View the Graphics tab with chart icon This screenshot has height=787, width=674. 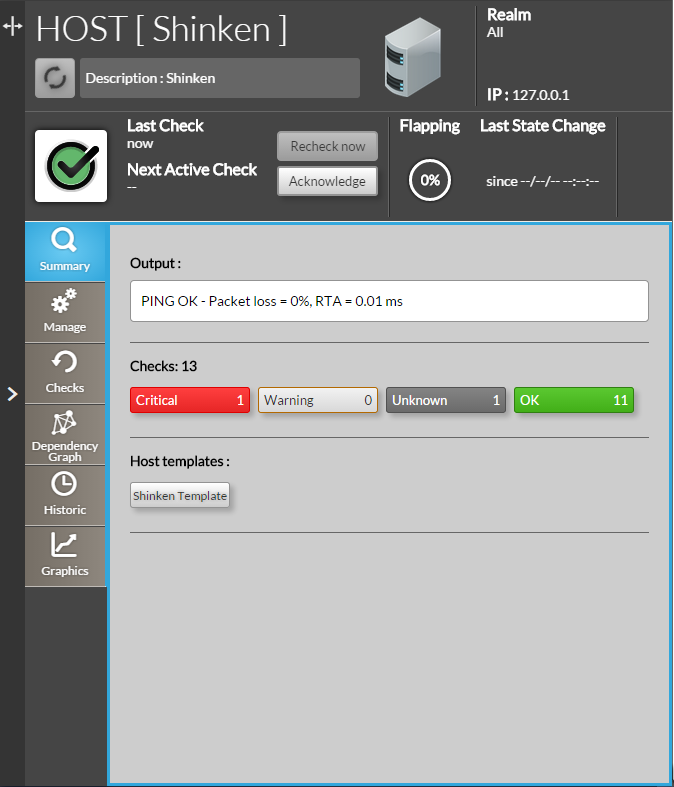coord(65,556)
